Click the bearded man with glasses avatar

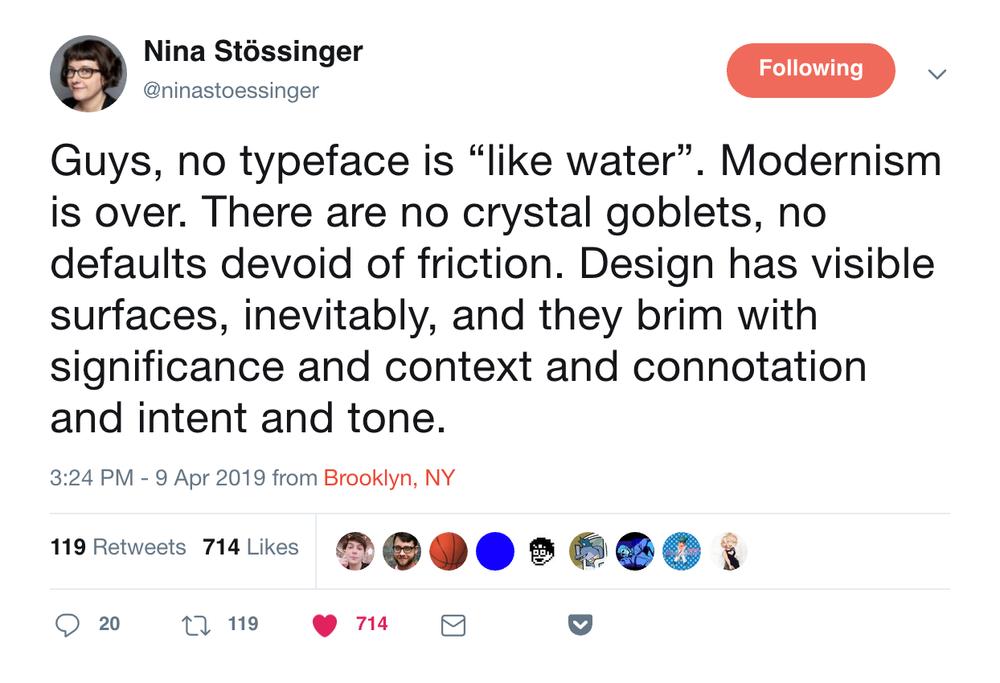(402, 551)
